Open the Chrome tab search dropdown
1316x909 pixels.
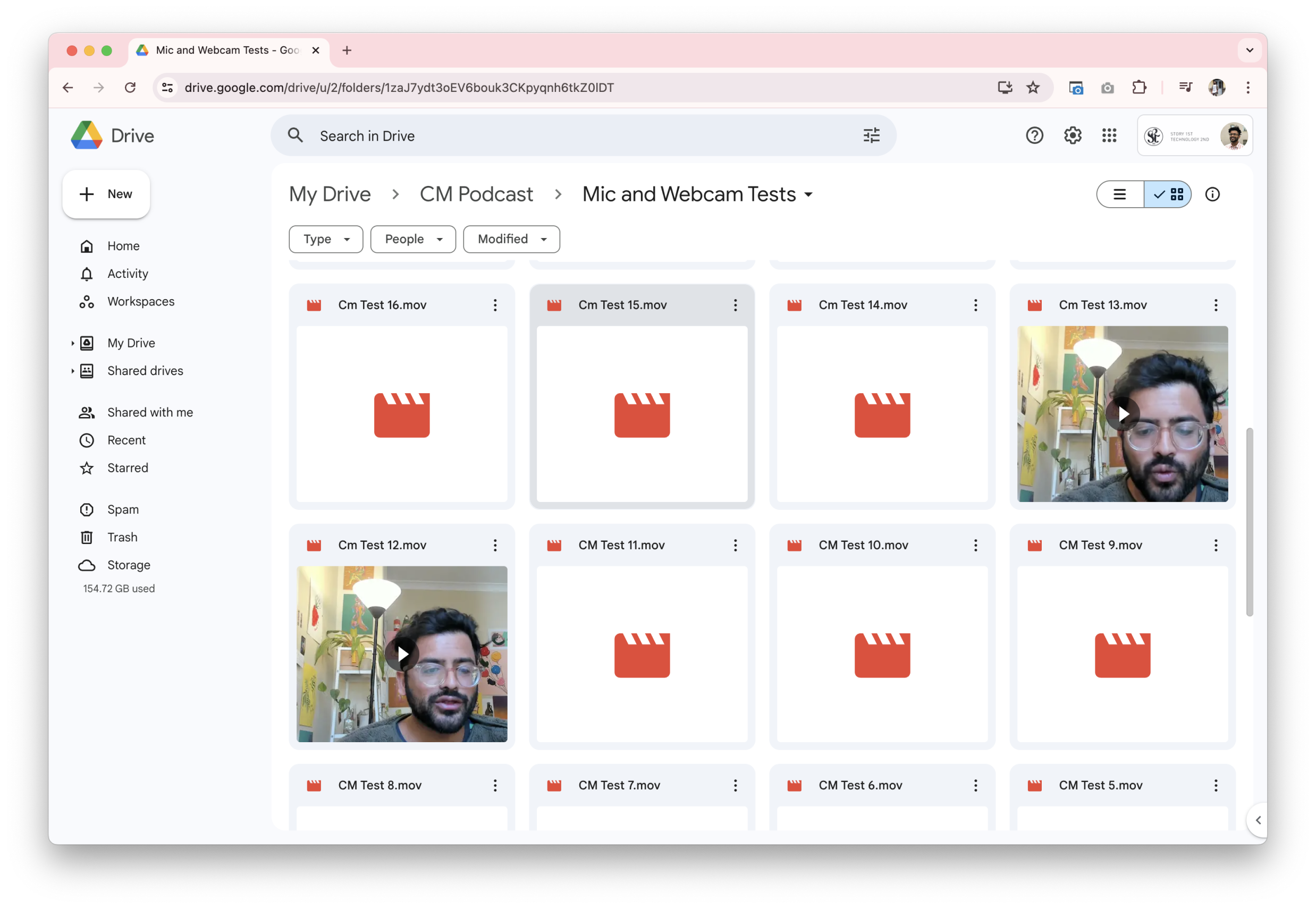(1249, 50)
